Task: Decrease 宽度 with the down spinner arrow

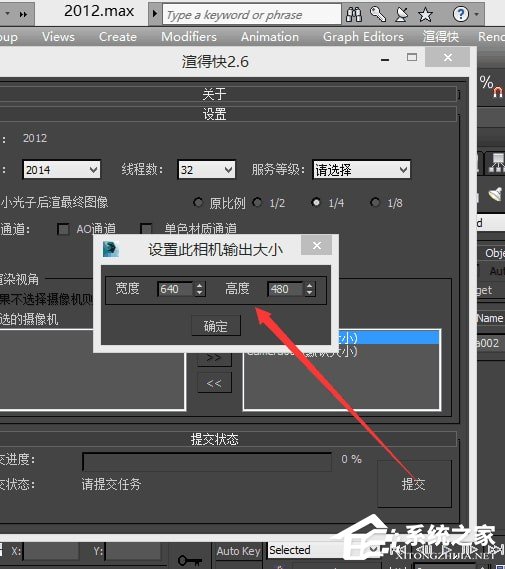Action: 200,293
